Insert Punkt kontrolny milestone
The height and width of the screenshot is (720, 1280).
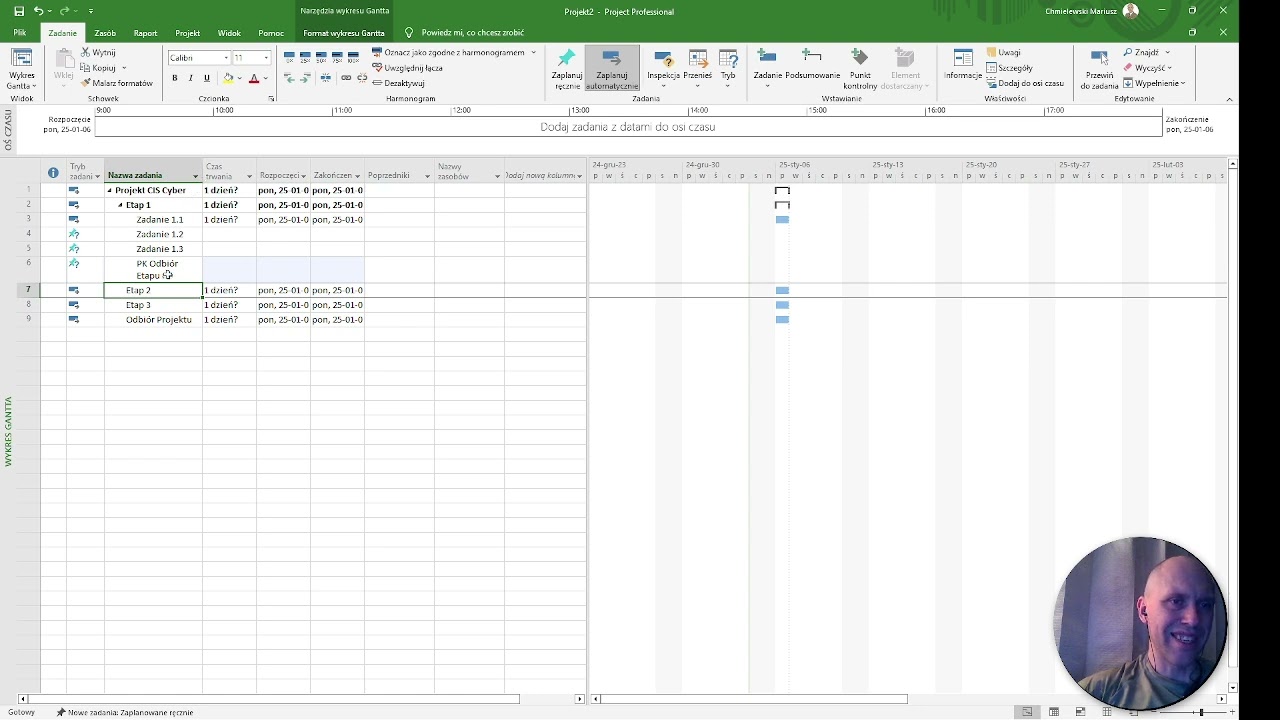coord(860,69)
